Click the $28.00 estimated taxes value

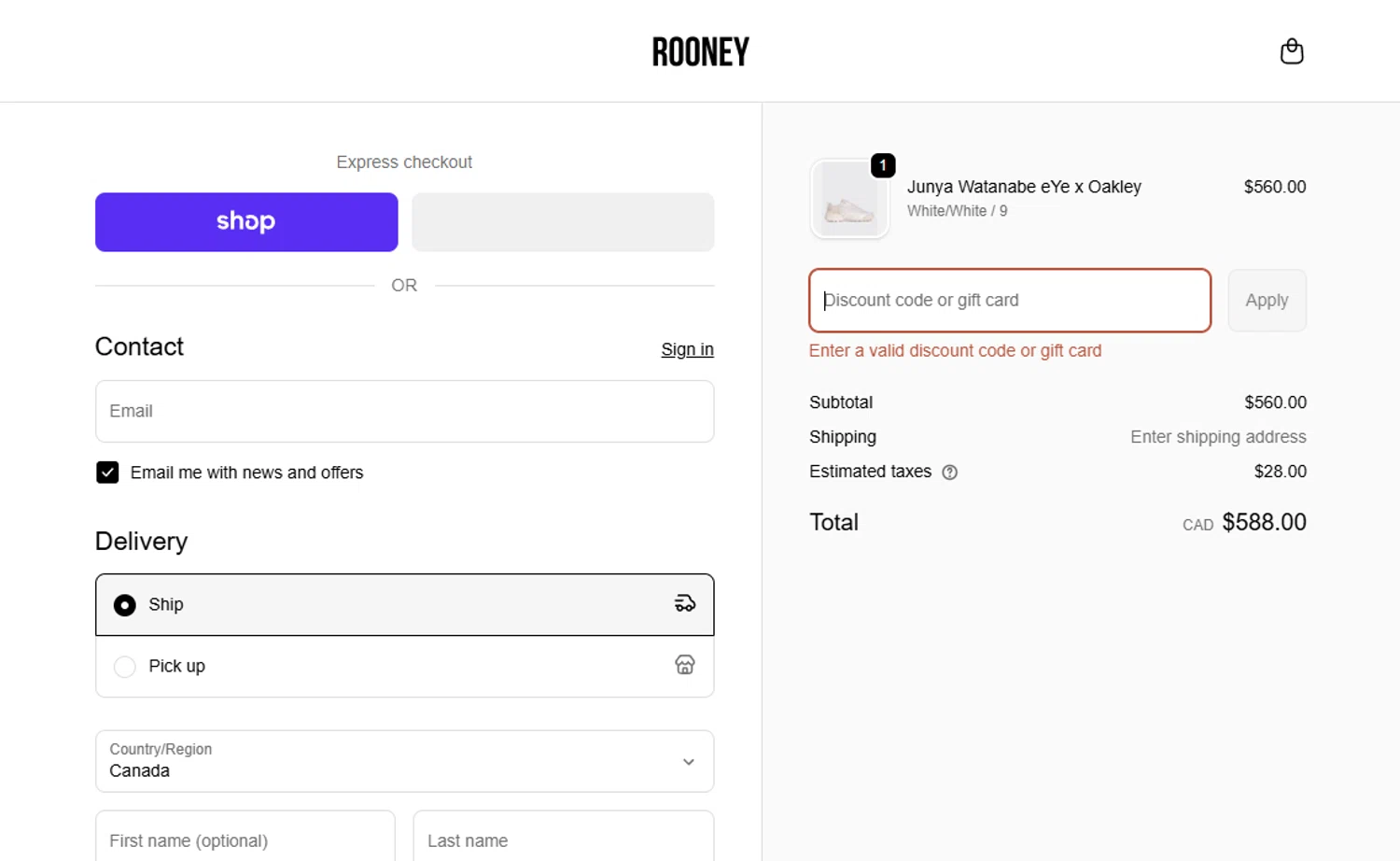(1280, 472)
